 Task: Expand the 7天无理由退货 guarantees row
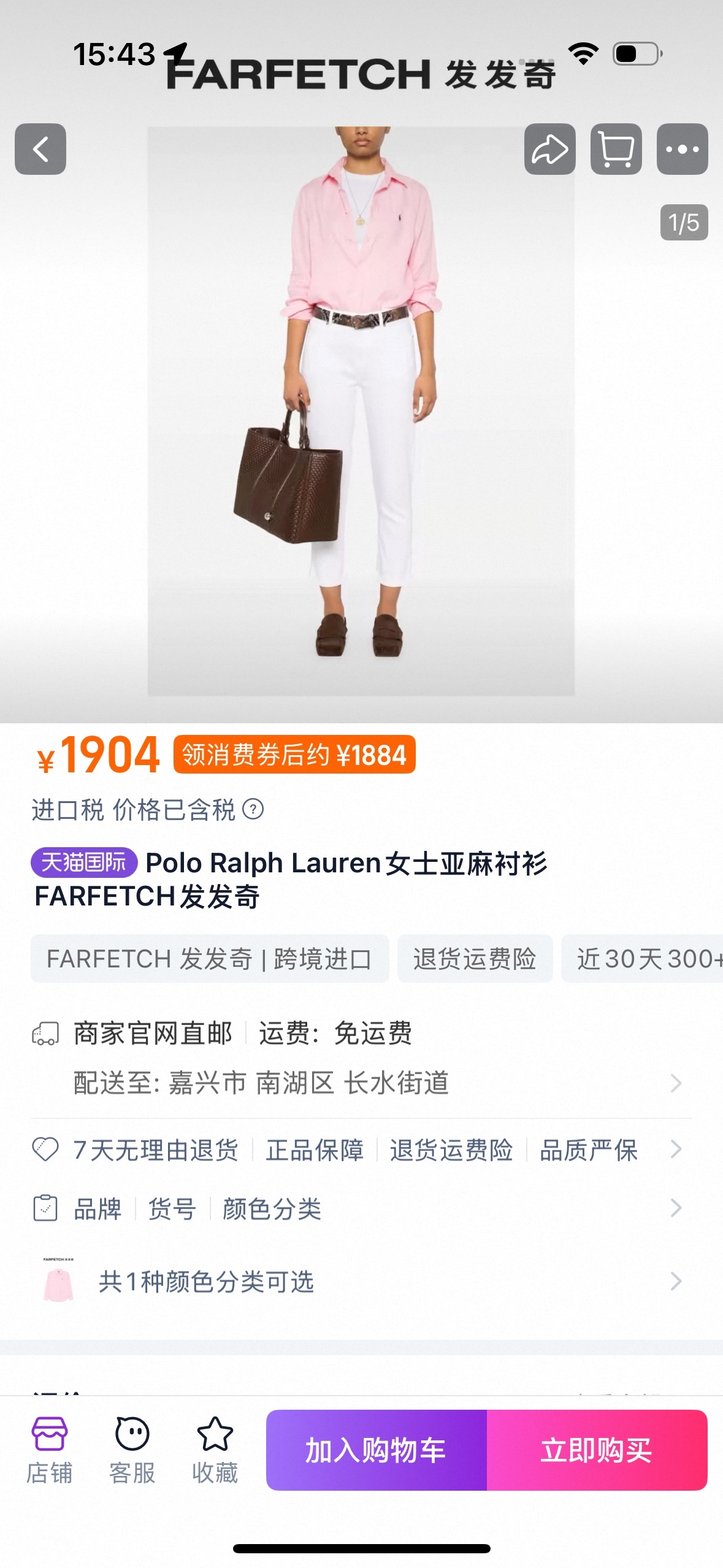point(361,1150)
